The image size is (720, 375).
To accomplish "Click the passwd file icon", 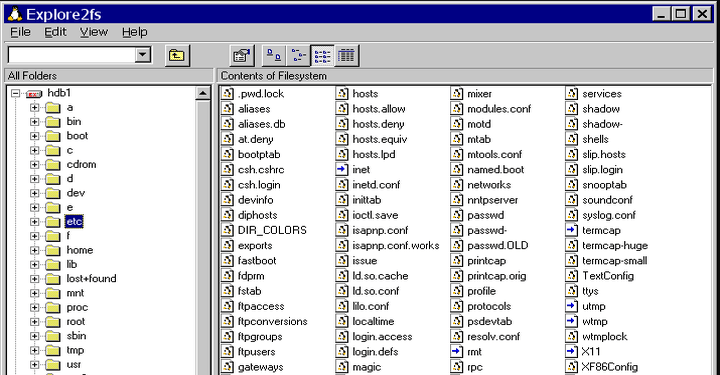I will pos(456,215).
